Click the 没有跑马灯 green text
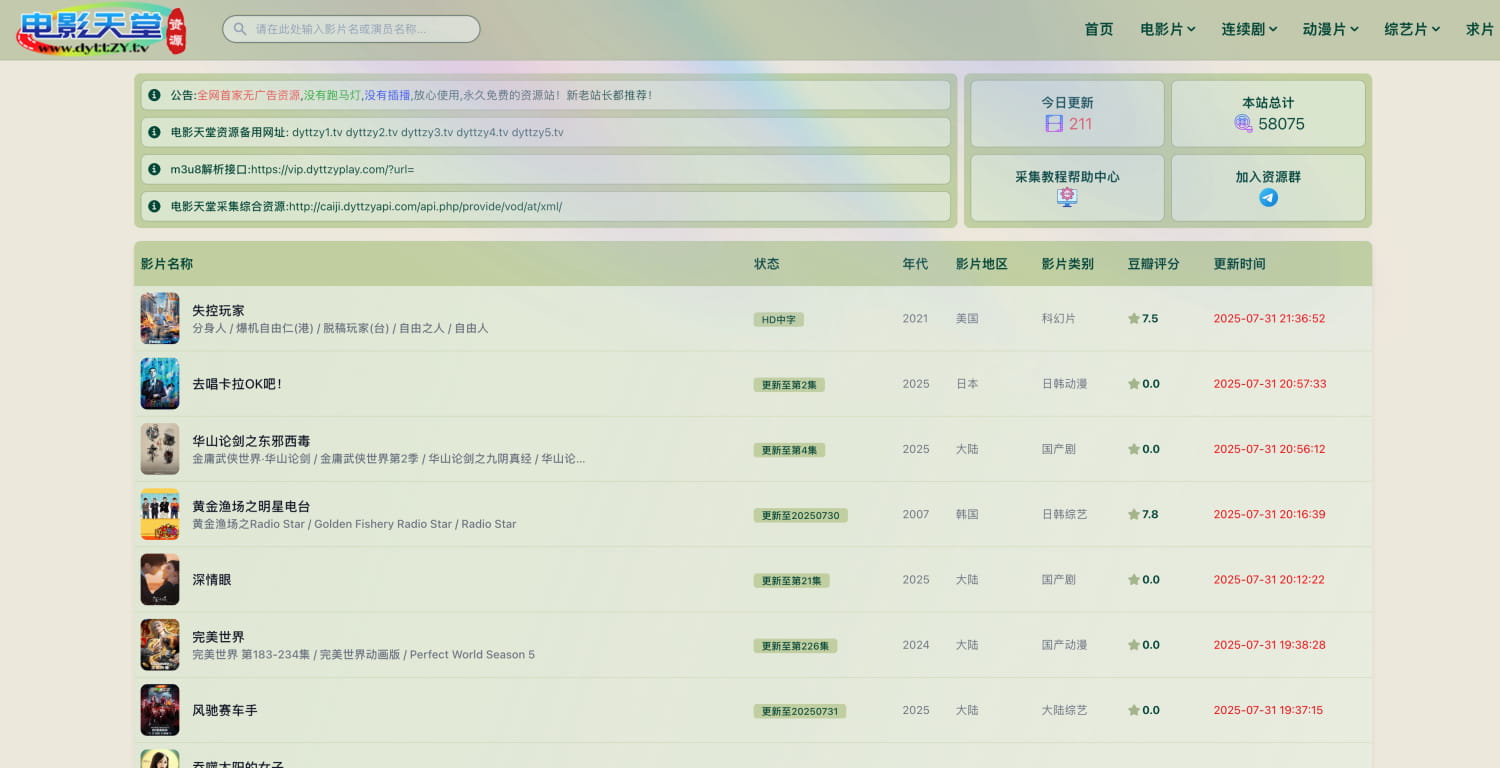1500x768 pixels. point(332,95)
